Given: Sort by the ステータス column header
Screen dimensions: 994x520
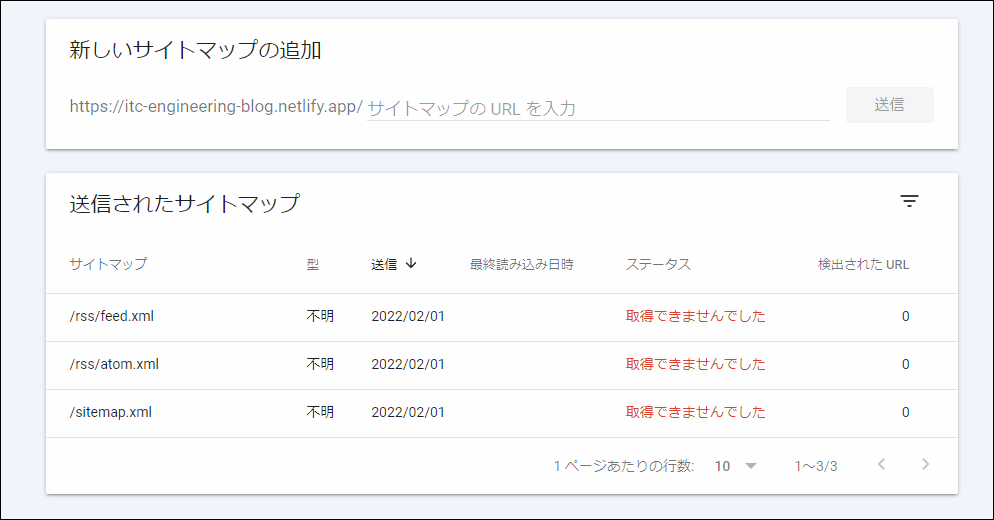Looking at the screenshot, I should point(658,264).
